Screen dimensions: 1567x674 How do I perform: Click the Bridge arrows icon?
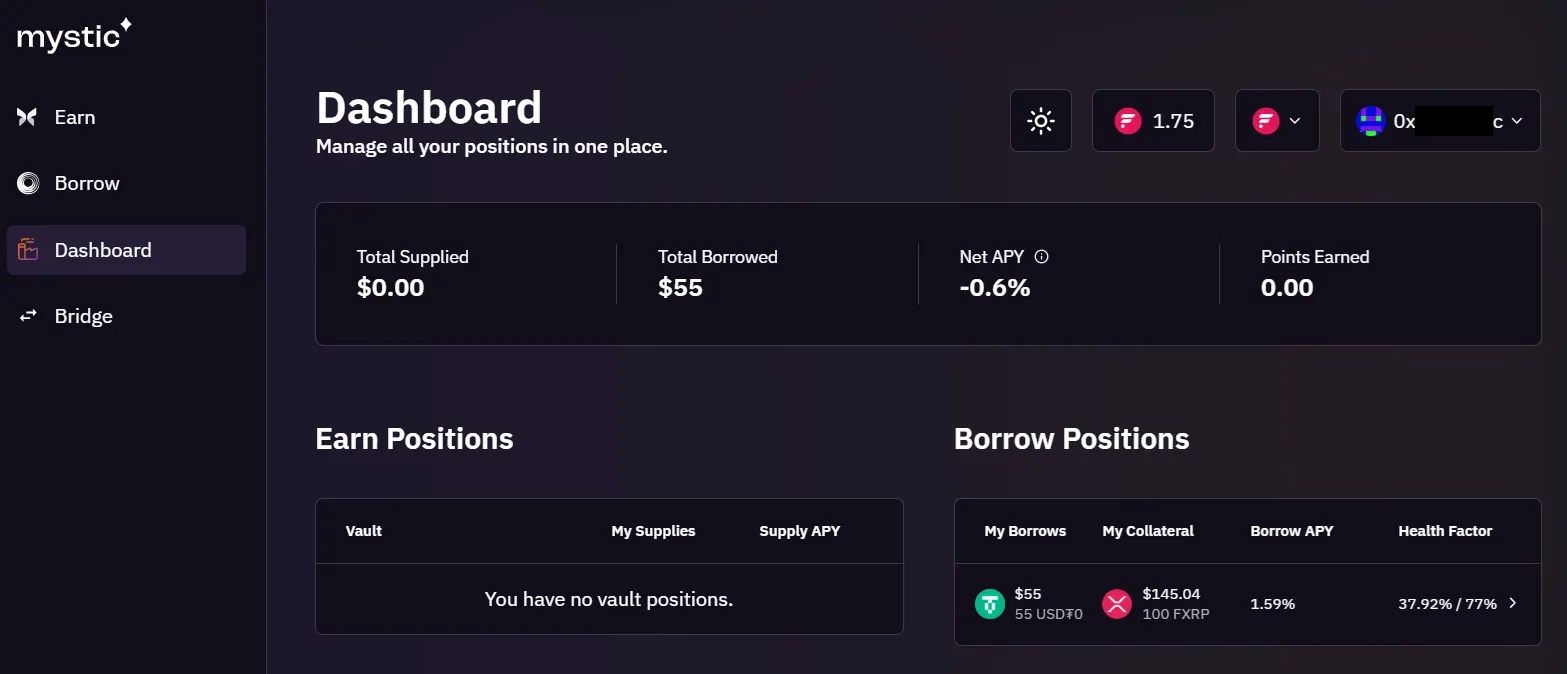click(28, 316)
